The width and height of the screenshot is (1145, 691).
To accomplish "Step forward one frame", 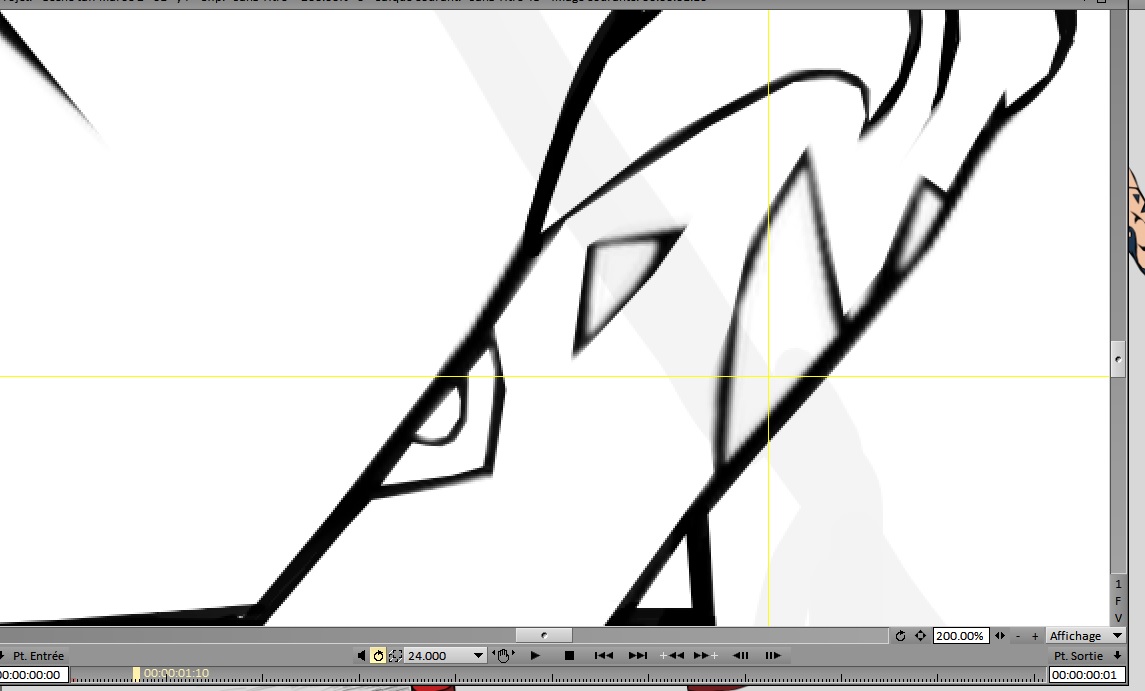I will coord(773,655).
